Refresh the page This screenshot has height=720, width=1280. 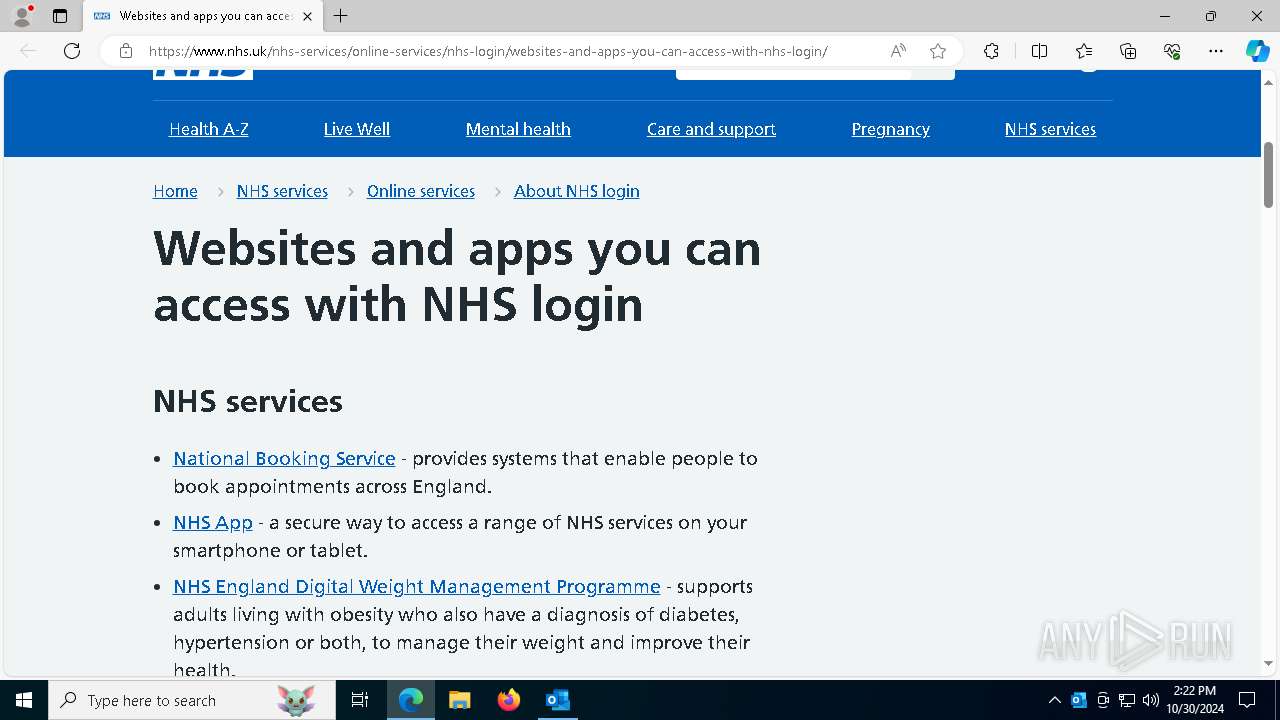click(x=72, y=51)
